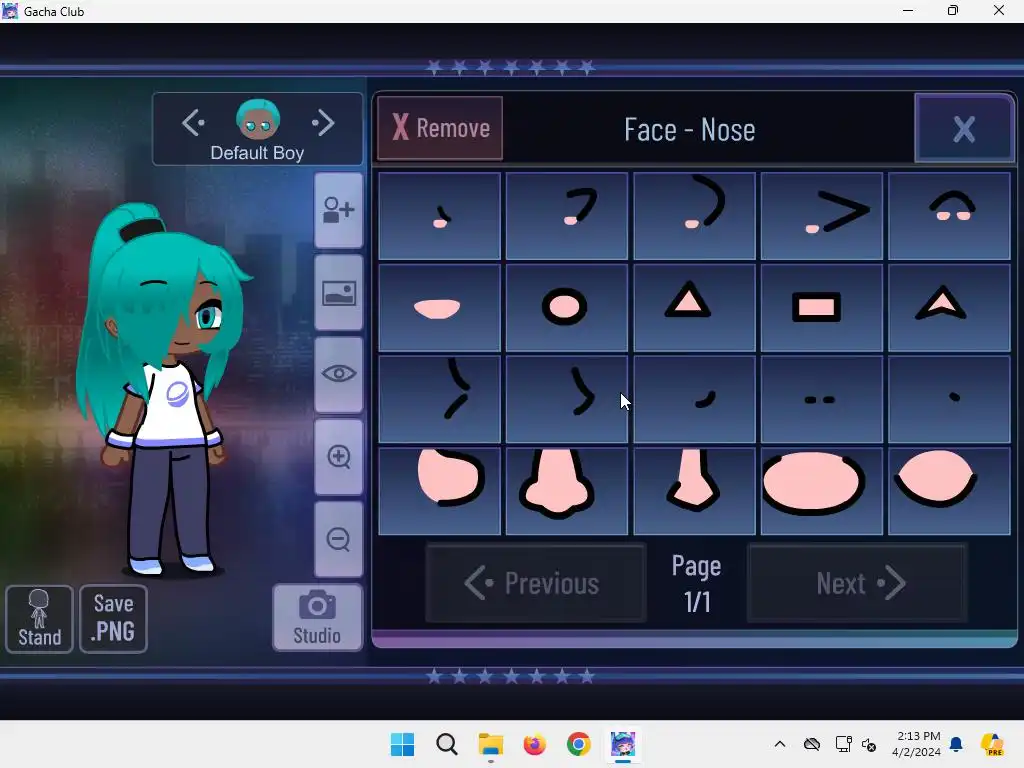Open the clock showing 2:13 PM

(918, 744)
